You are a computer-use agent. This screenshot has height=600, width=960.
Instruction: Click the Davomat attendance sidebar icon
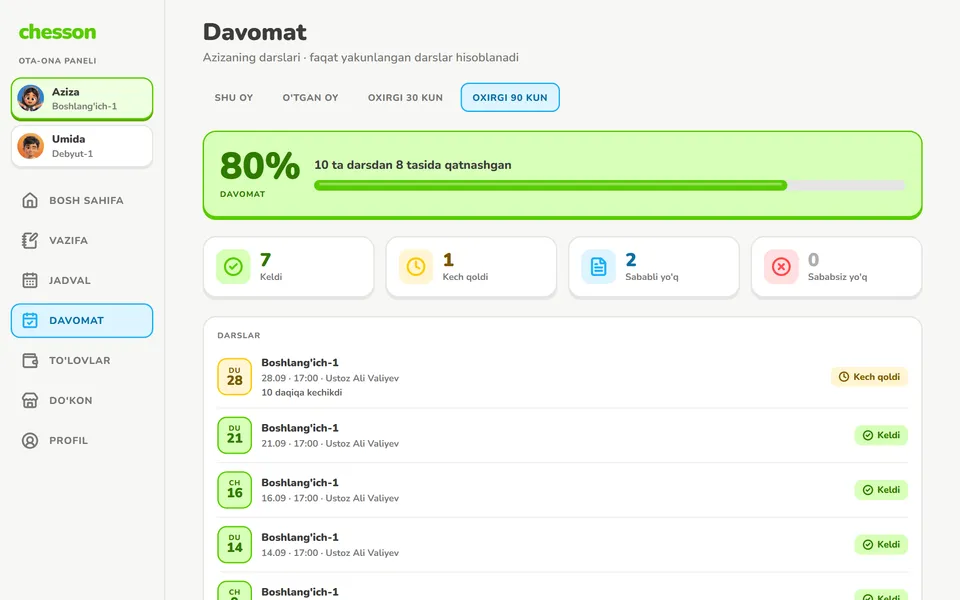click(x=30, y=320)
